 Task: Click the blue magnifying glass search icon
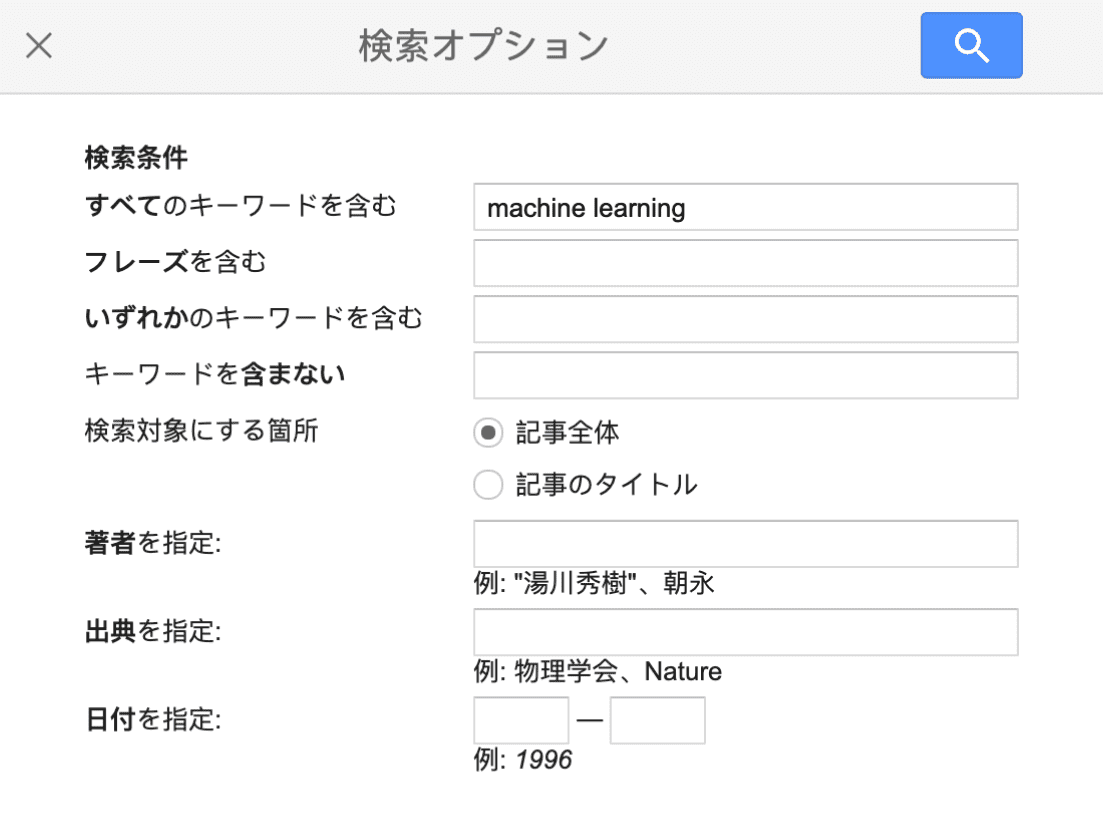970,45
